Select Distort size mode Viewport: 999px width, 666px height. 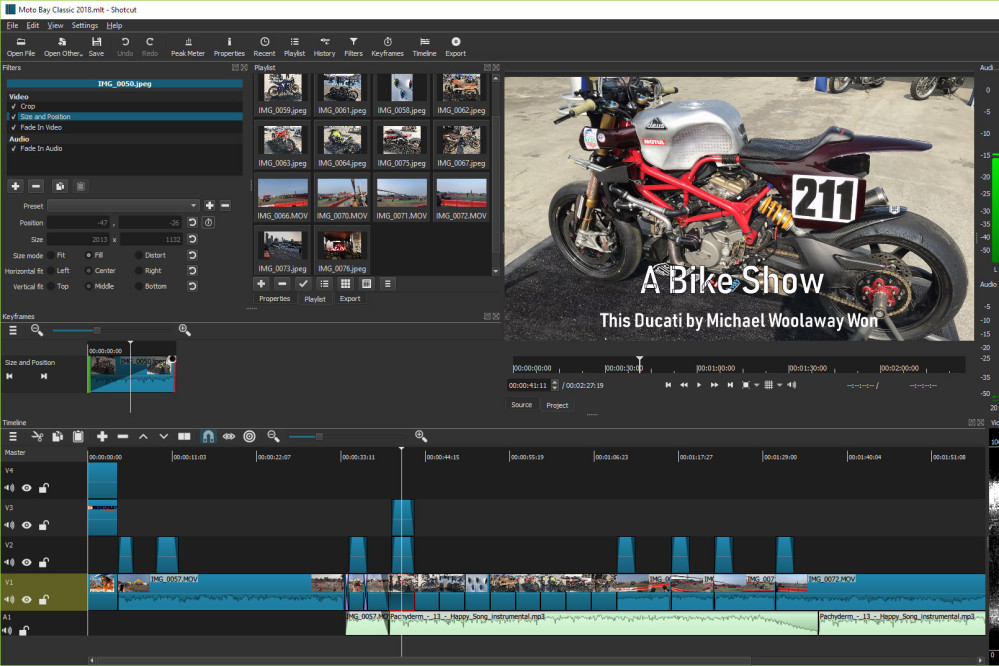tap(138, 255)
